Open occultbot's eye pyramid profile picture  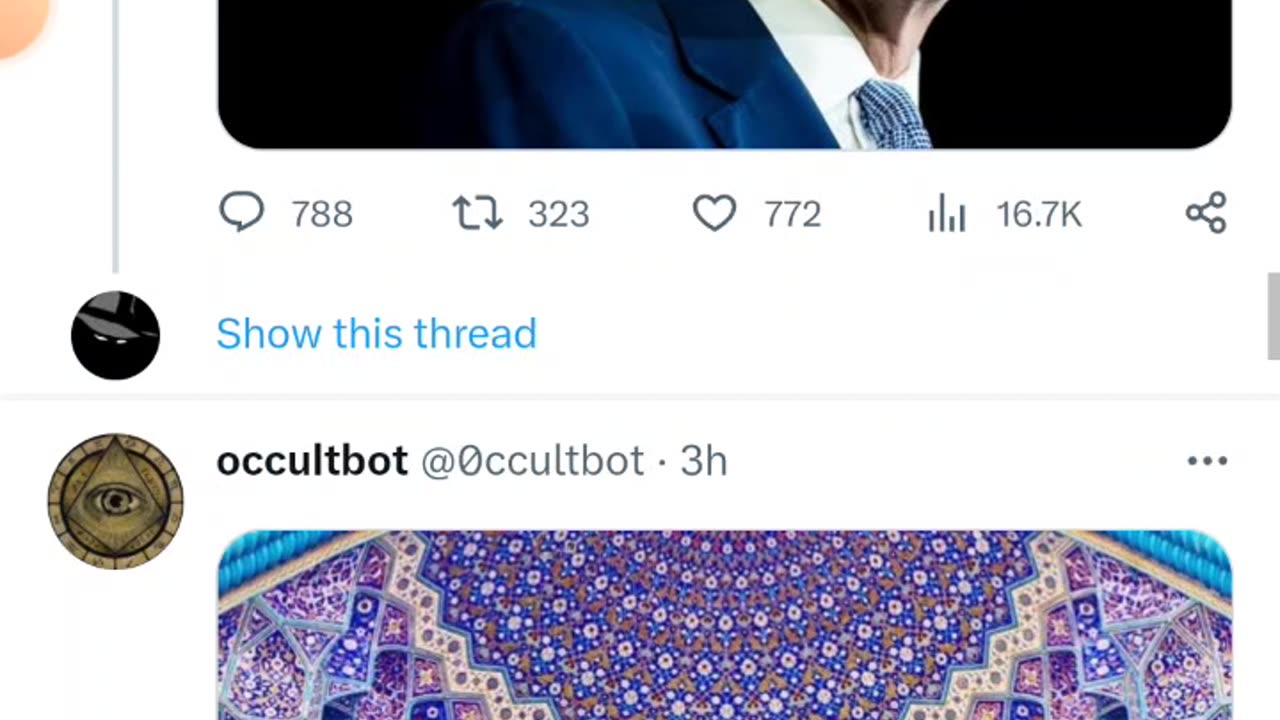(115, 501)
